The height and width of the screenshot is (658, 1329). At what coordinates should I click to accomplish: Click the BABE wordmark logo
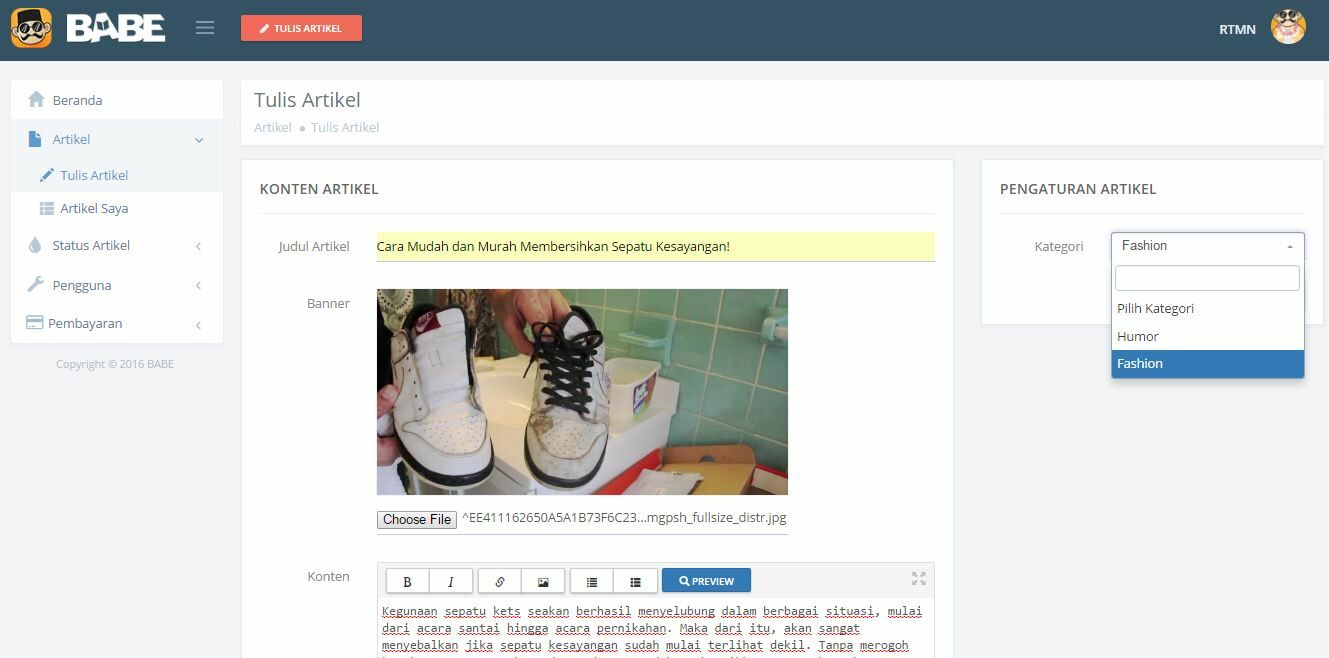pos(116,28)
